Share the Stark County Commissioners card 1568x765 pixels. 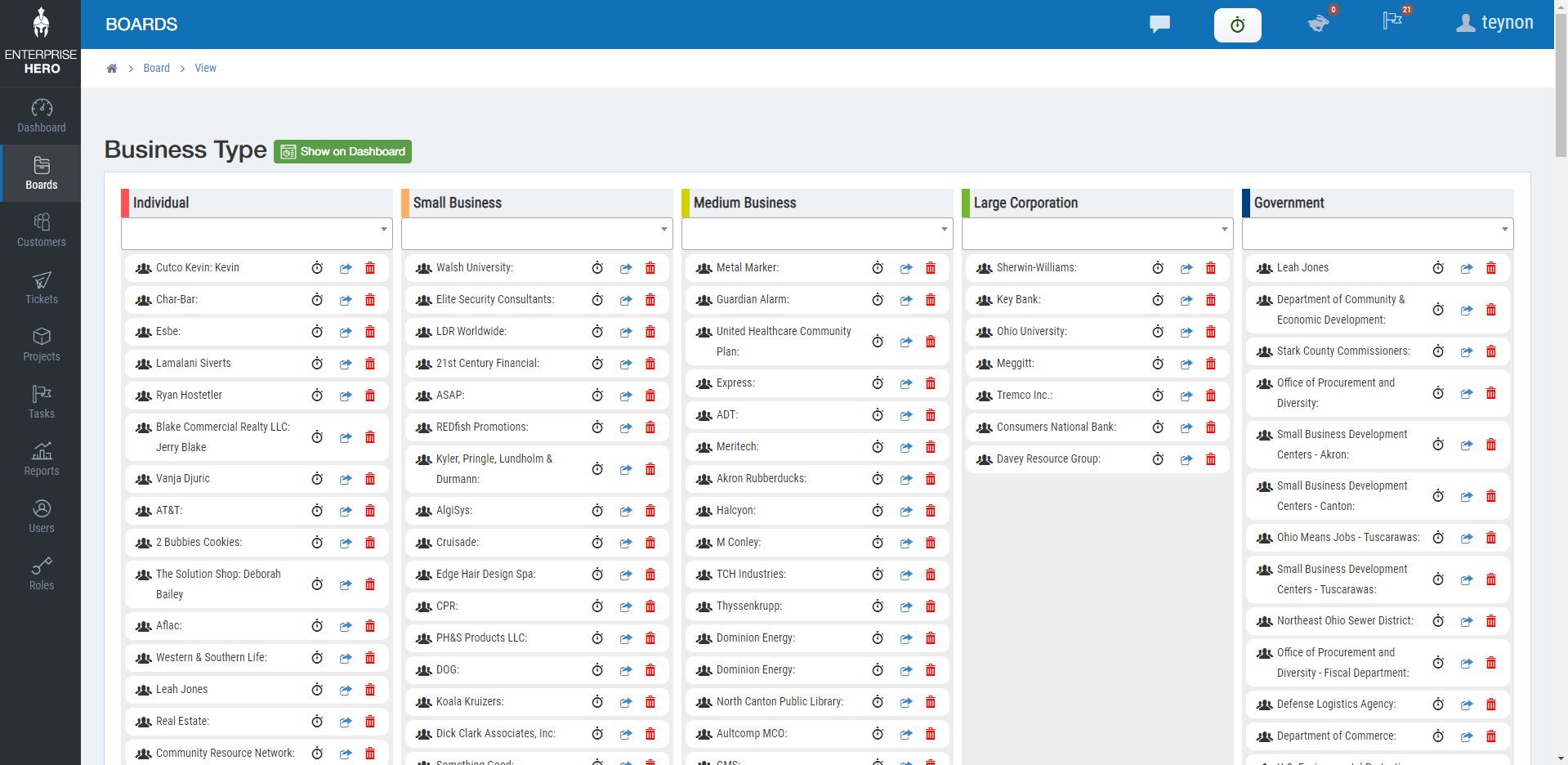coord(1467,351)
